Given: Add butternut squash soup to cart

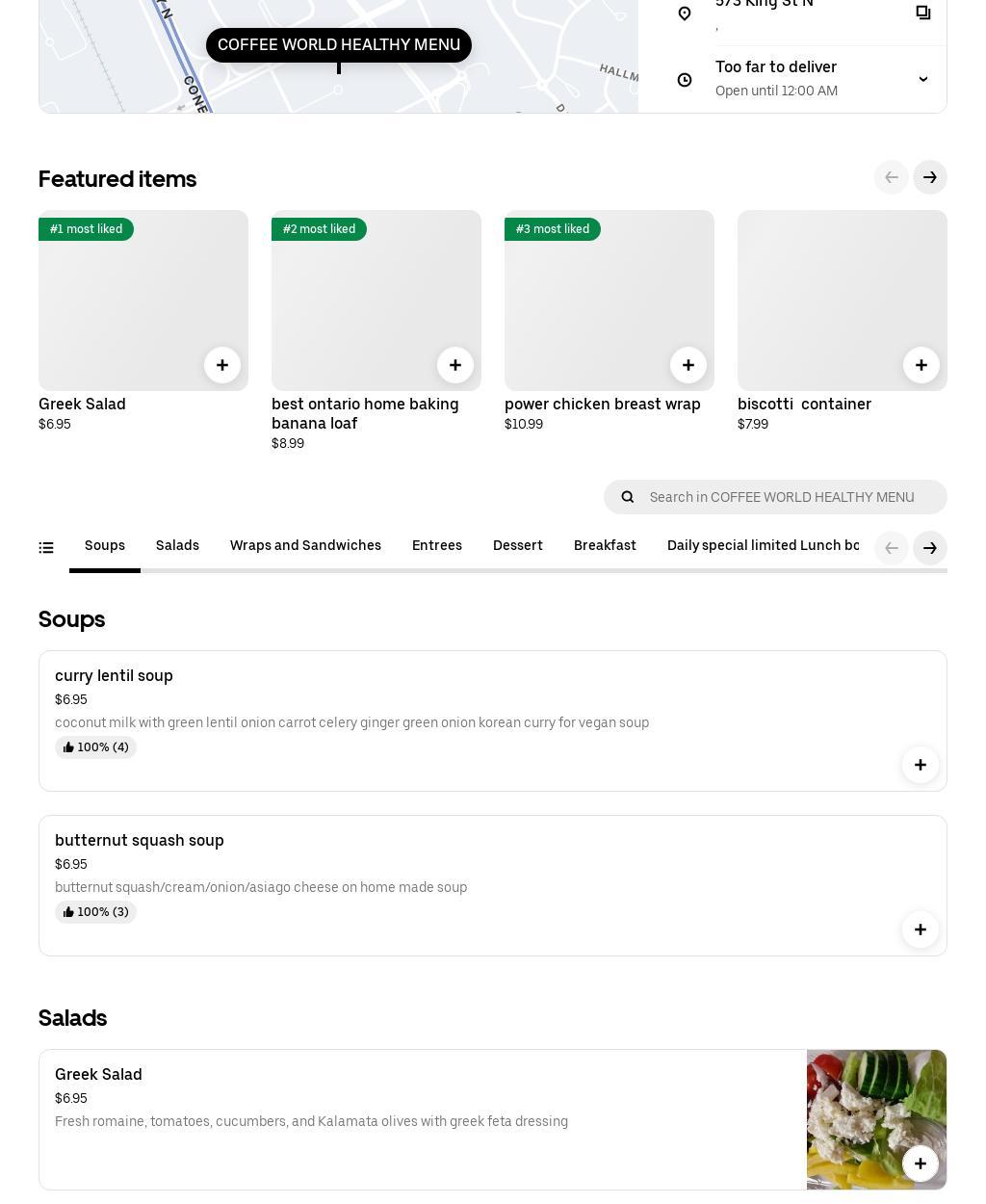Looking at the screenshot, I should click(921, 929).
